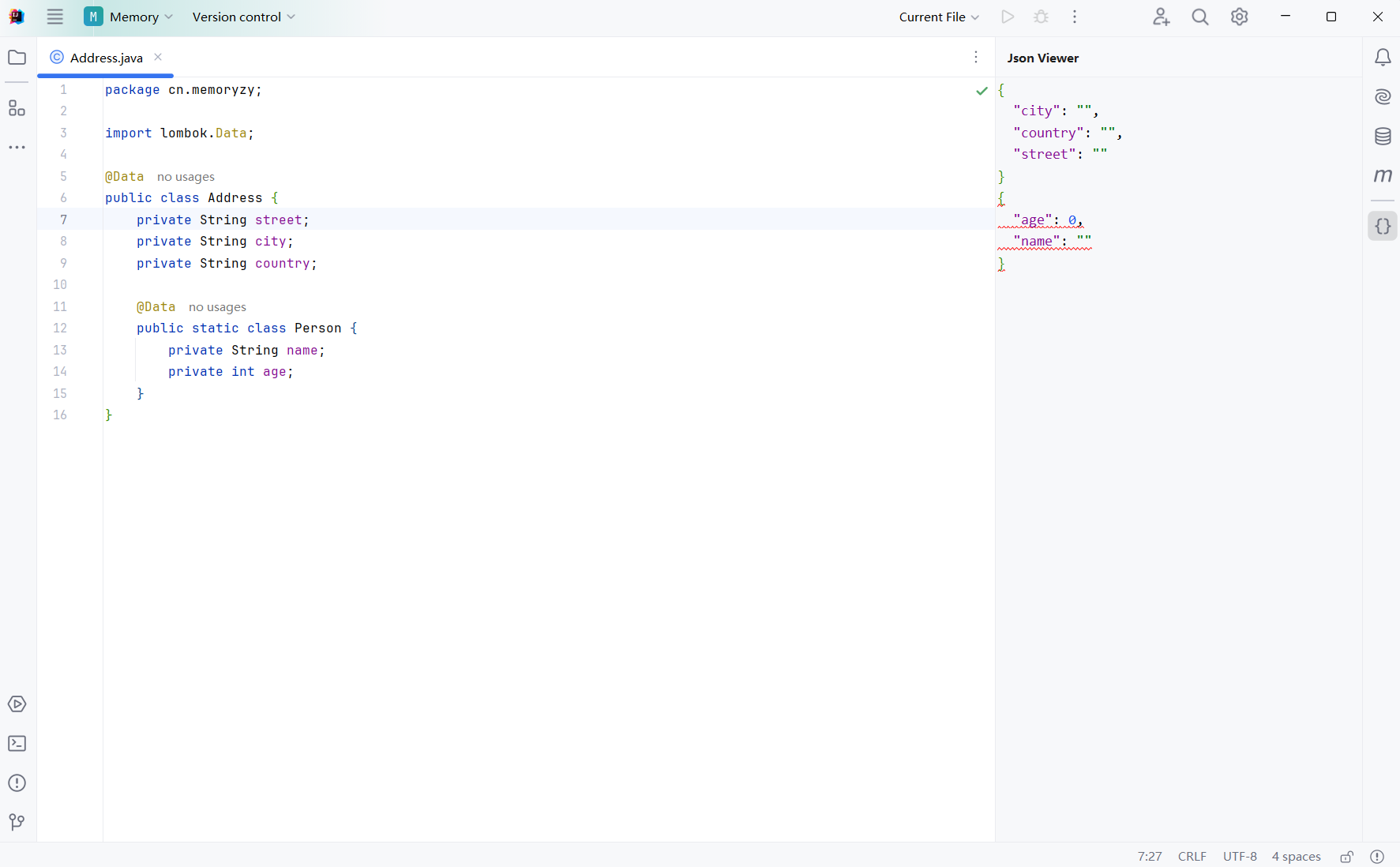Click 'no usages' hint above Person class

[217, 307]
